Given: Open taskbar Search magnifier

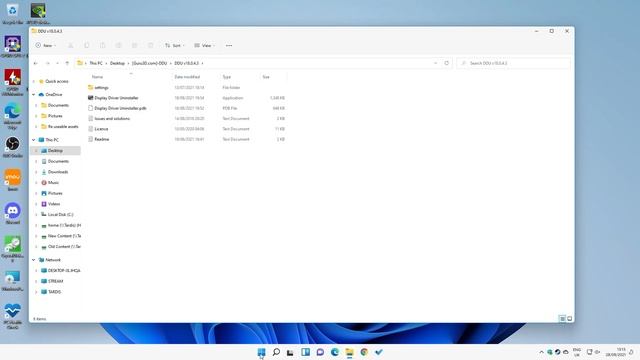Looking at the screenshot, I should (276, 352).
